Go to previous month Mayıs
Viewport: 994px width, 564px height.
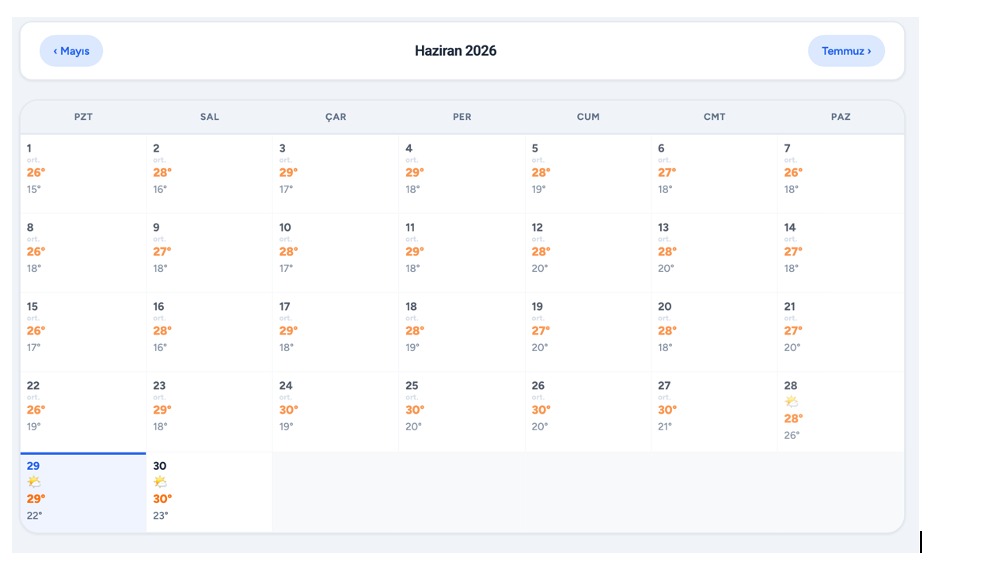(x=71, y=51)
